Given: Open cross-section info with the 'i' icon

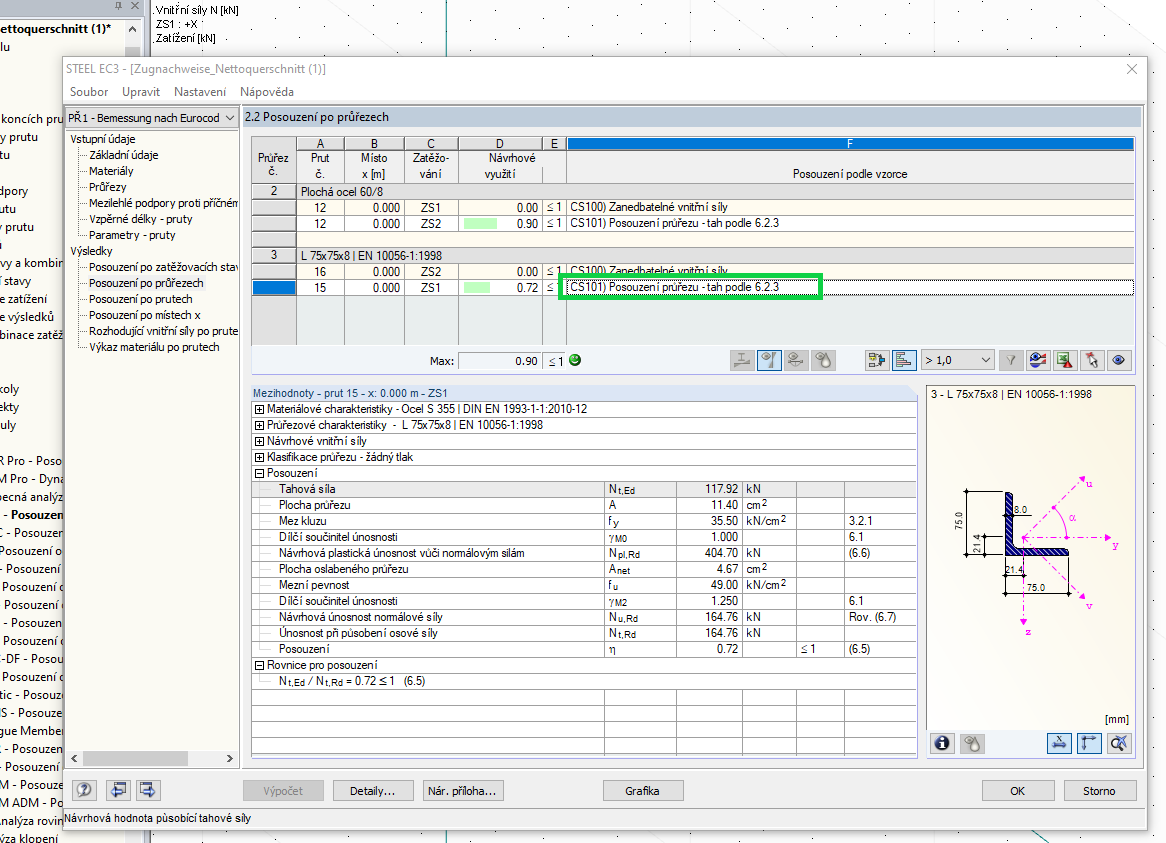Looking at the screenshot, I should (942, 743).
